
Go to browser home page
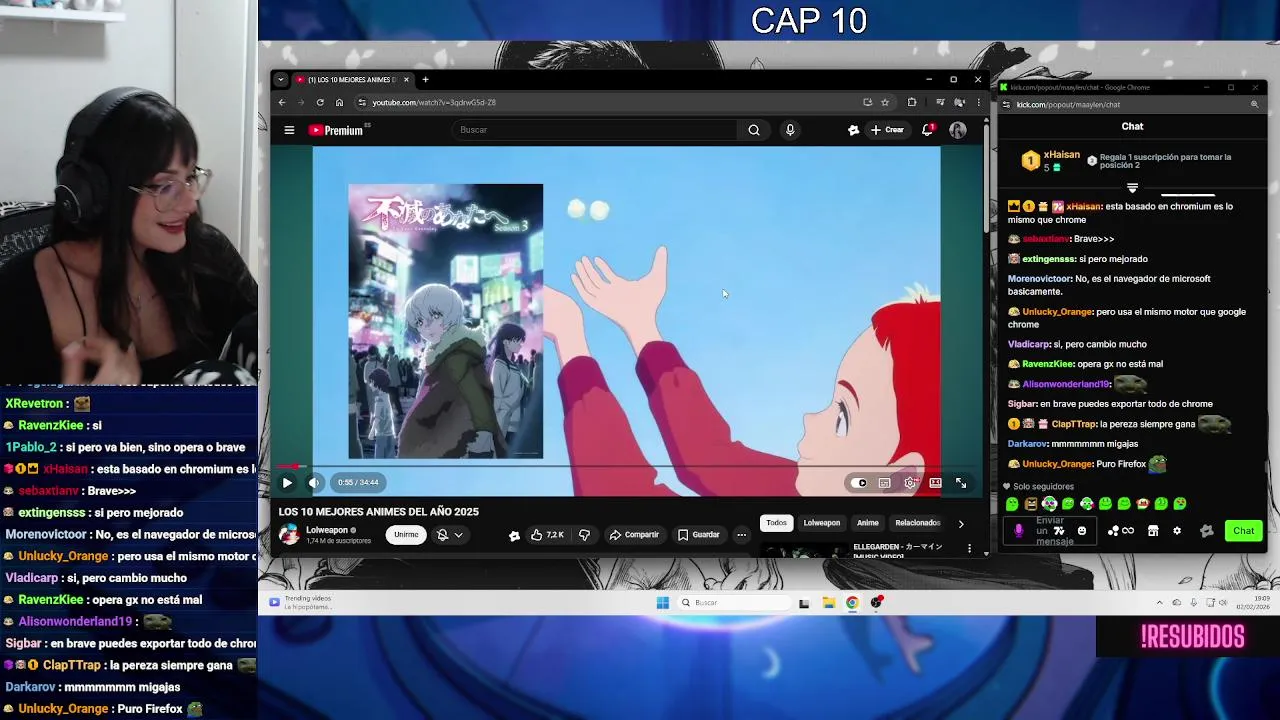[339, 102]
